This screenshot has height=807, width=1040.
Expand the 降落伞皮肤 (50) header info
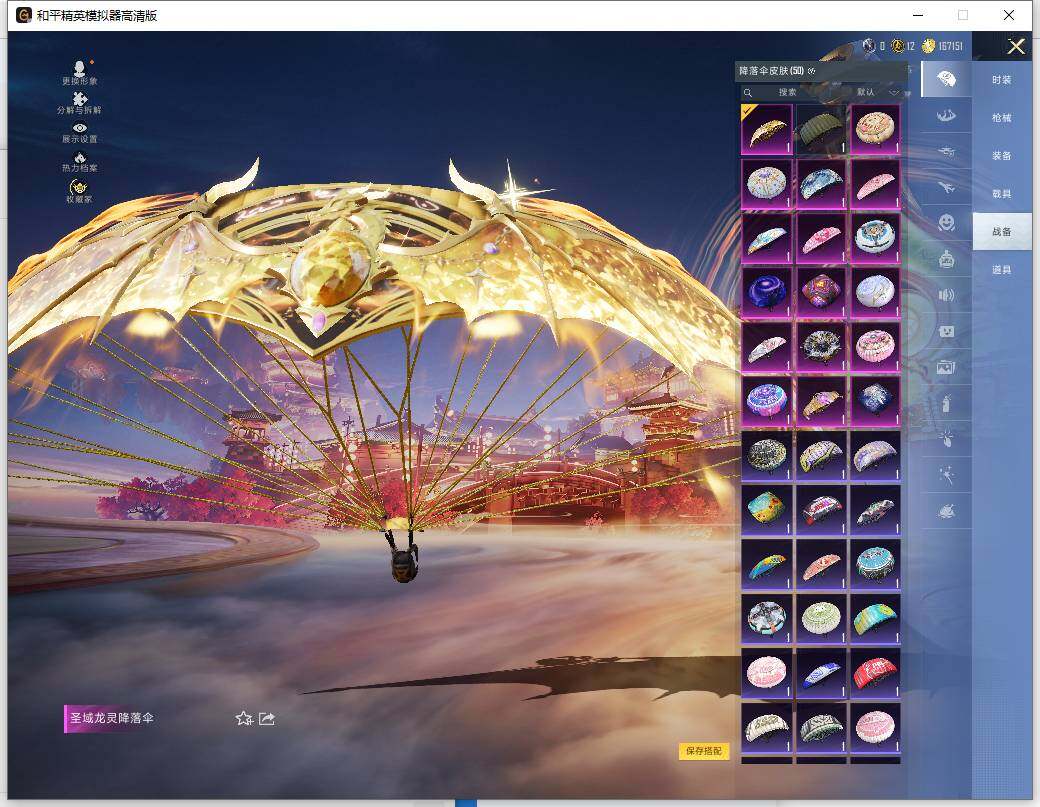(812, 71)
